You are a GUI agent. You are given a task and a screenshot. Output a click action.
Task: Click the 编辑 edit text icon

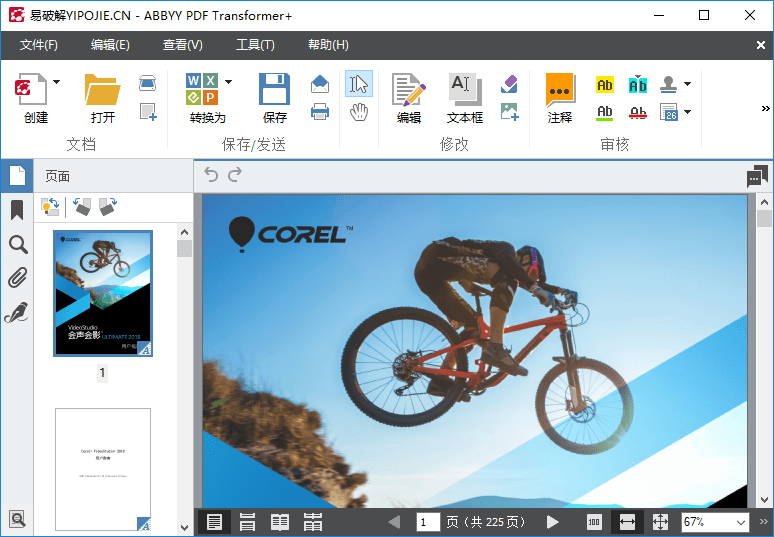tap(409, 89)
